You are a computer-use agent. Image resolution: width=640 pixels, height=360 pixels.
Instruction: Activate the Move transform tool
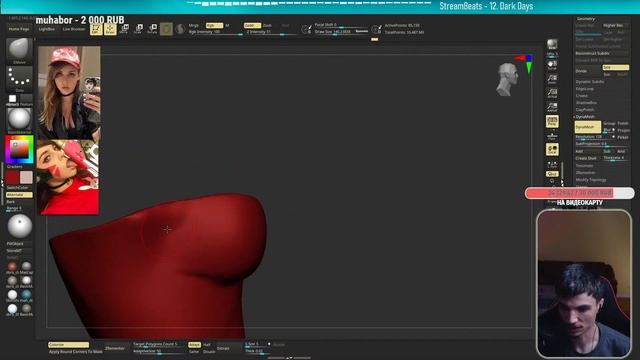[124, 29]
